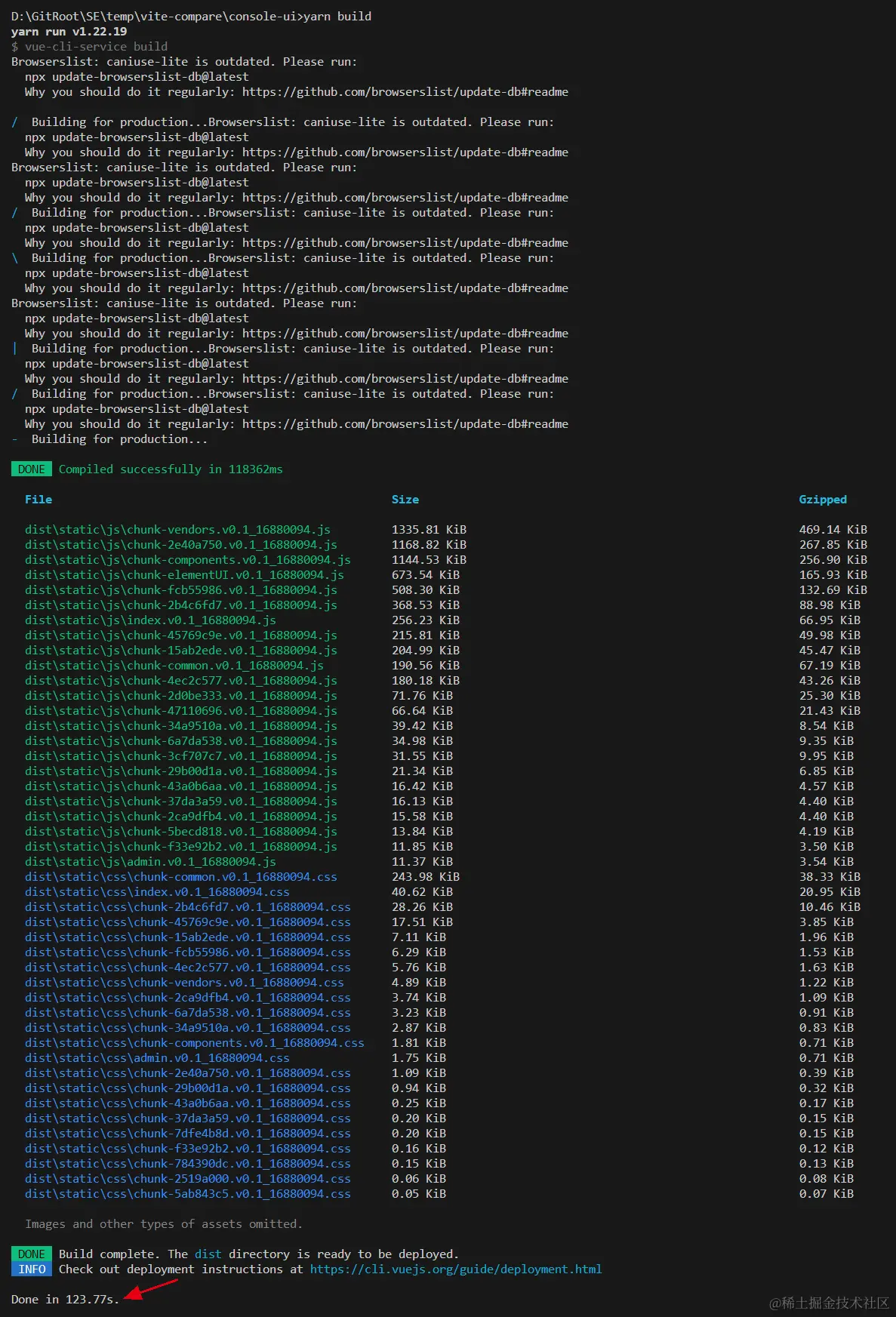This screenshot has height=1317, width=896.
Task: Select chunk-2ca9dfb4.v0.1_16880094.css file name
Action: (188, 998)
